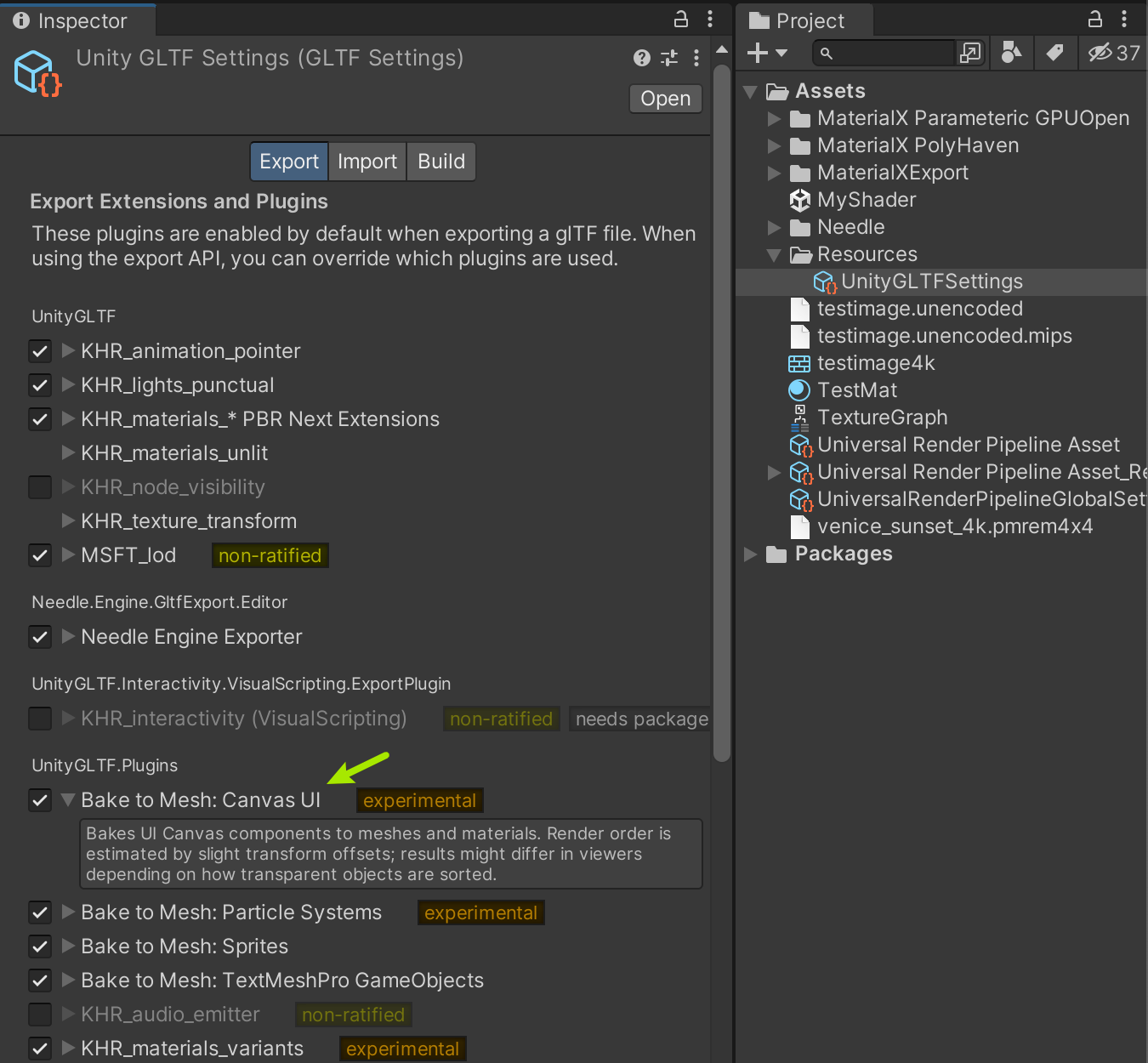Click the Open button
This screenshot has height=1063, width=1148.
coord(665,99)
